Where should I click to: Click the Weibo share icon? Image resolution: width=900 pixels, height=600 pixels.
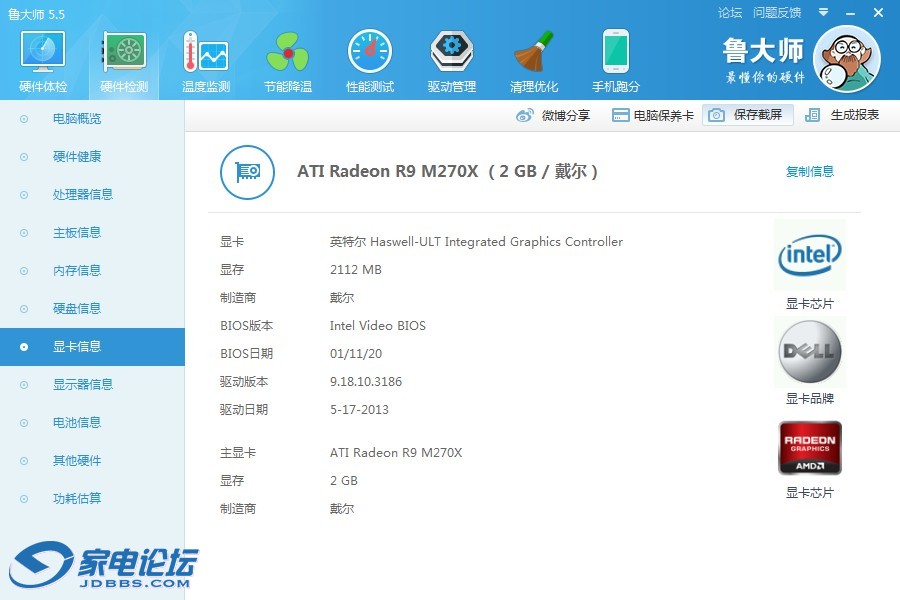point(525,115)
